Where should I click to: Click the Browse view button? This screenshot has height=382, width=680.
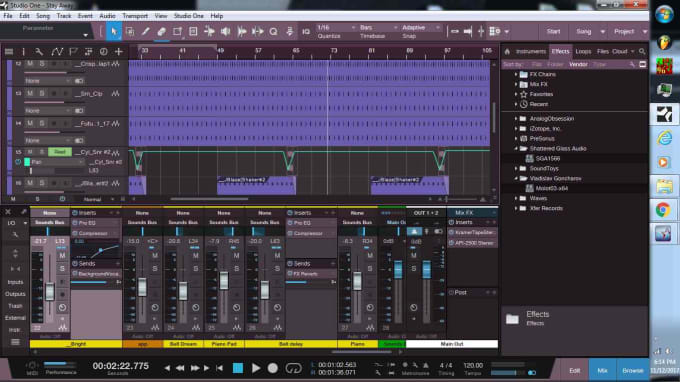[632, 371]
